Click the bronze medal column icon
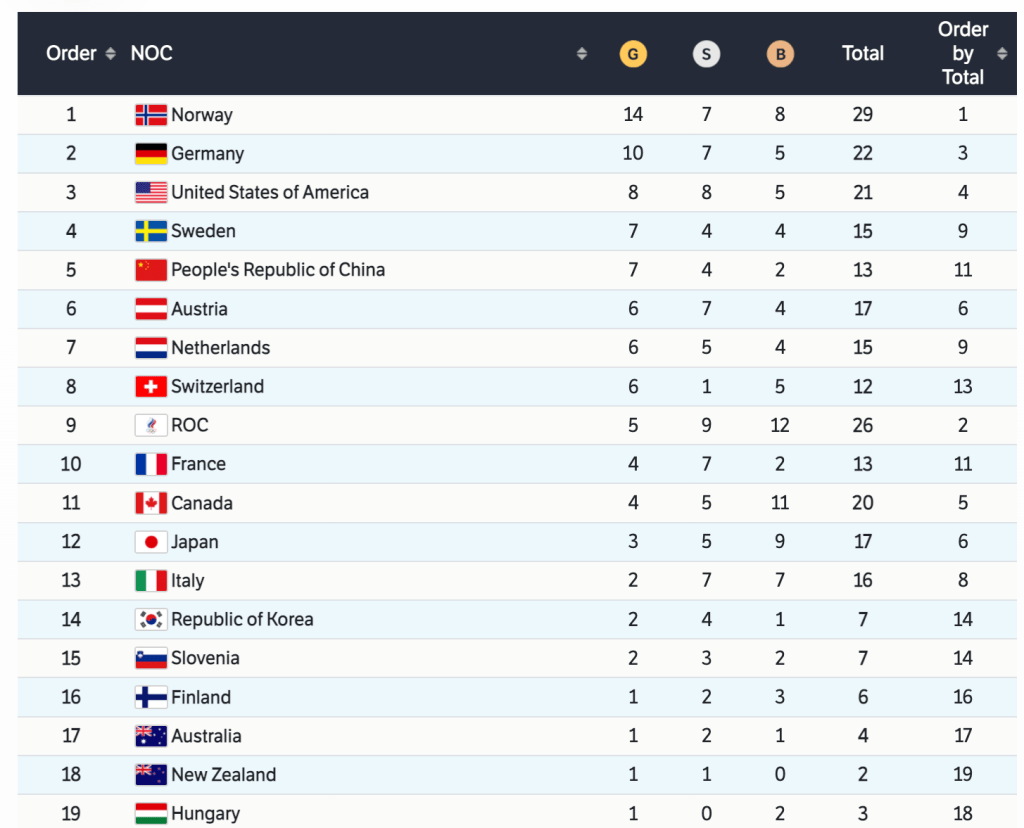 780,54
